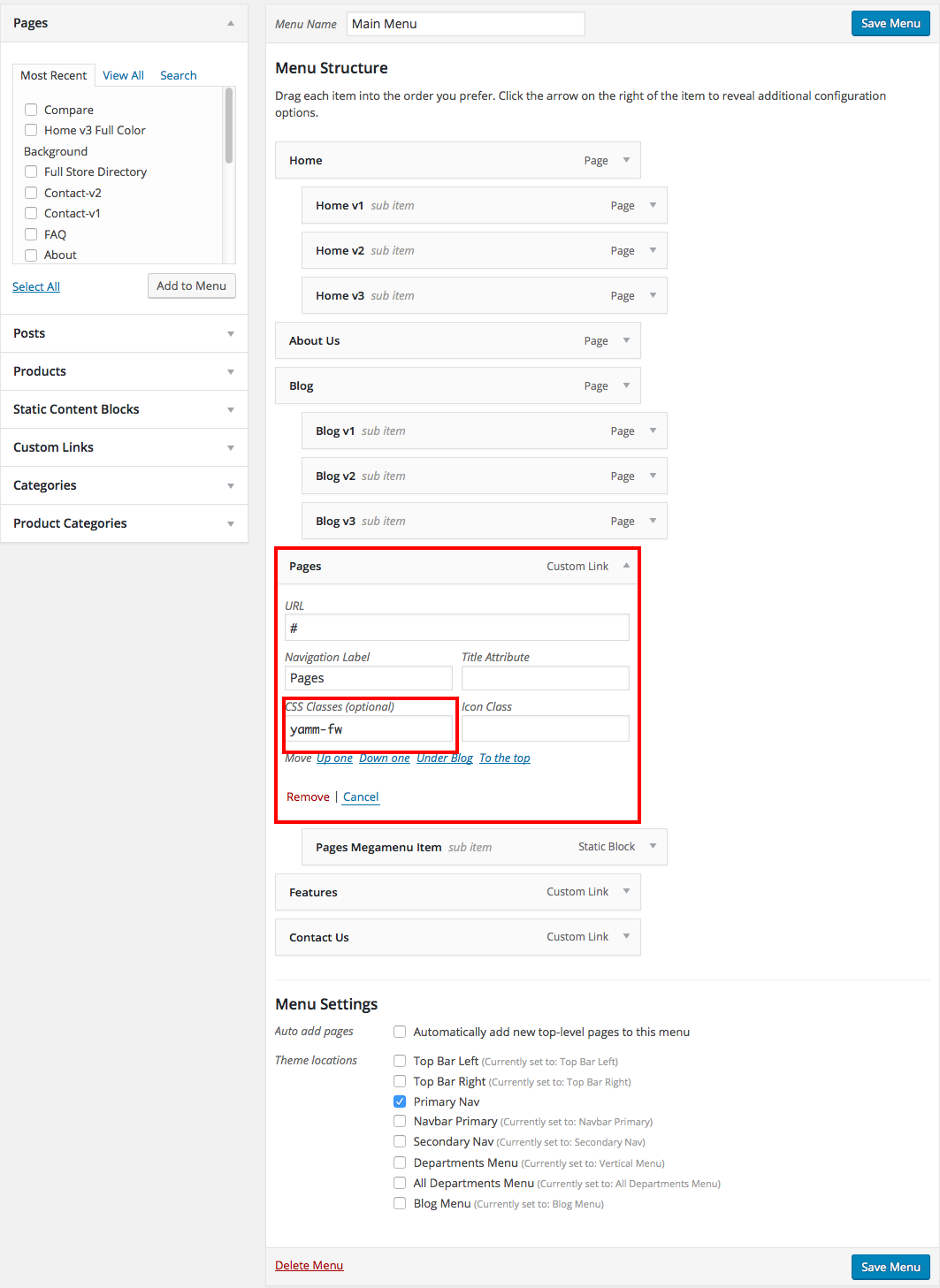Expand the Home v3 sub item arrow

click(x=653, y=295)
